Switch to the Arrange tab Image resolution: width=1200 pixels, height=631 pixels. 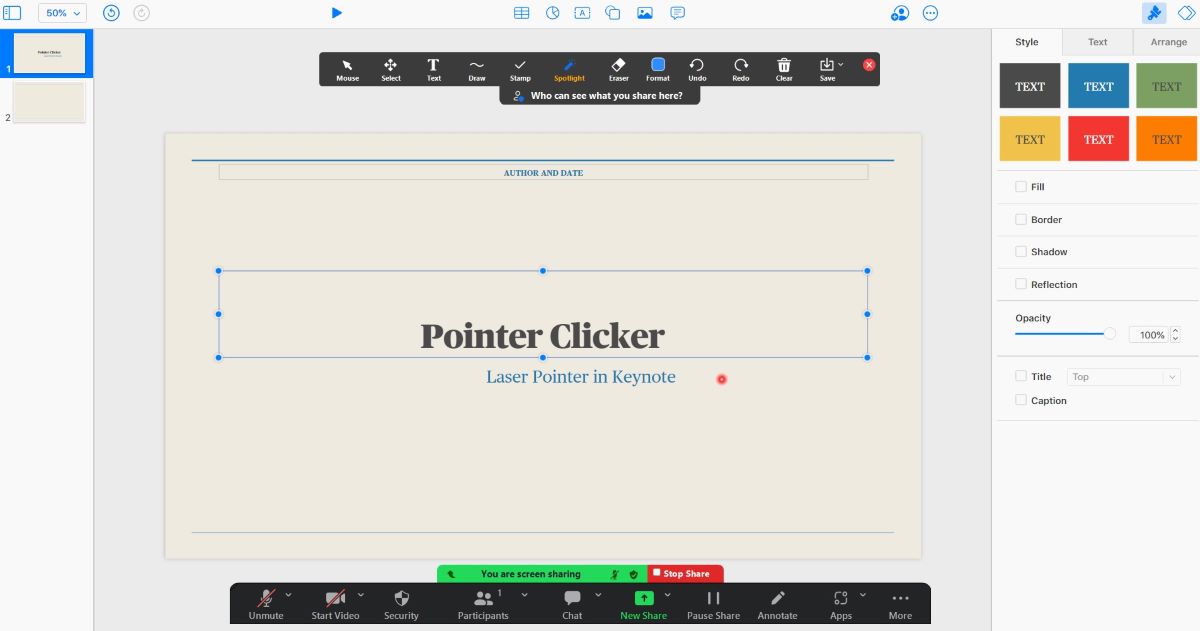click(x=1167, y=42)
